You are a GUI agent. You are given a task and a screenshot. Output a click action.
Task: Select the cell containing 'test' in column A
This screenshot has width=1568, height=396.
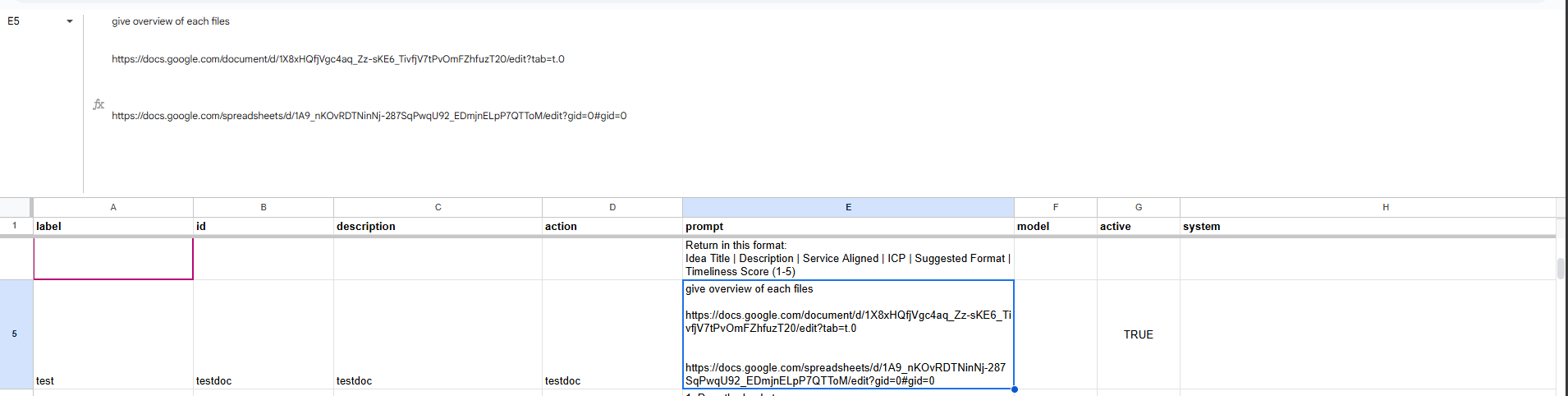pos(113,334)
